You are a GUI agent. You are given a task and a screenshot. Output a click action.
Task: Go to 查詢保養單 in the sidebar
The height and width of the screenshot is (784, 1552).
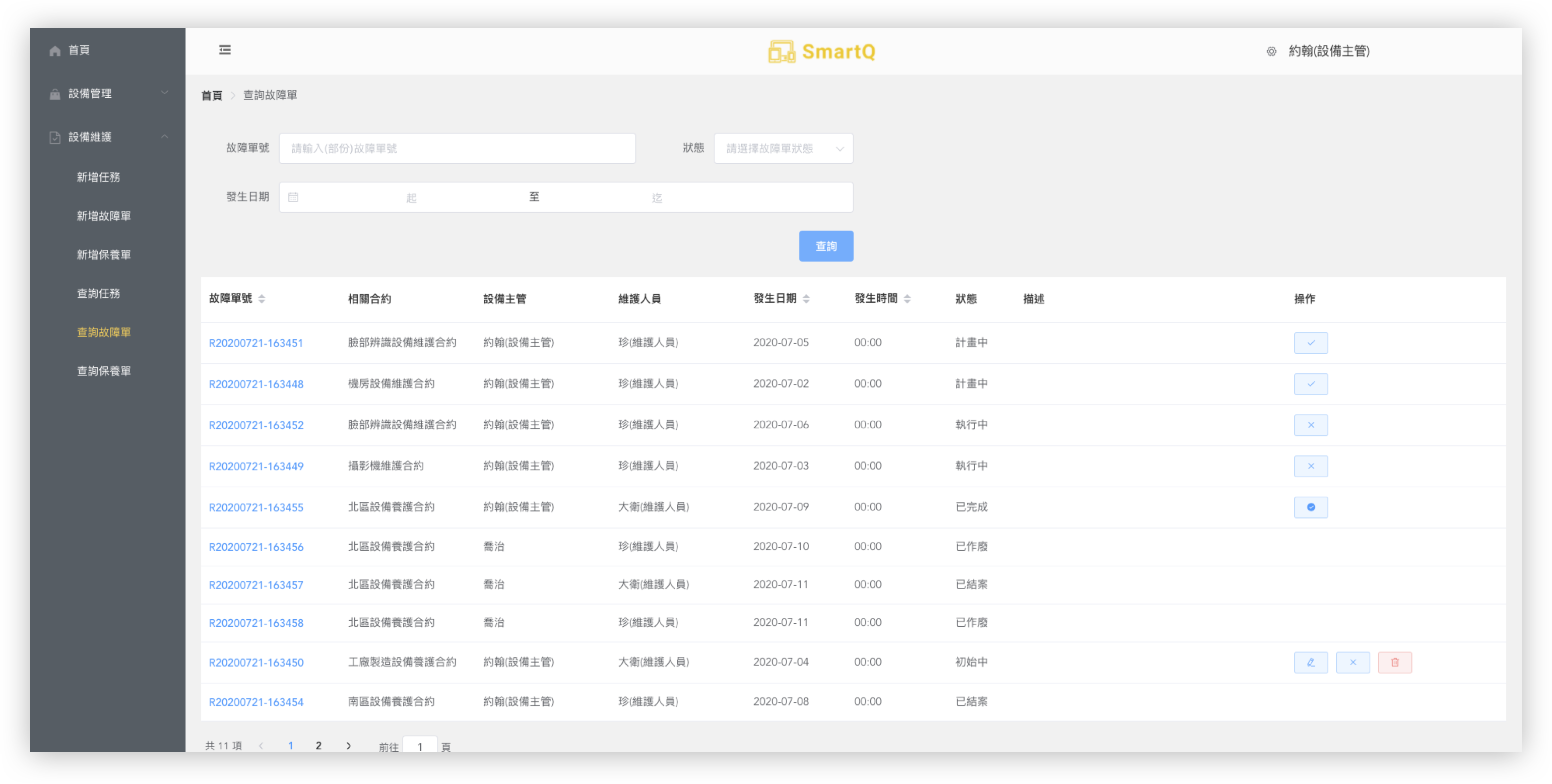tap(104, 371)
